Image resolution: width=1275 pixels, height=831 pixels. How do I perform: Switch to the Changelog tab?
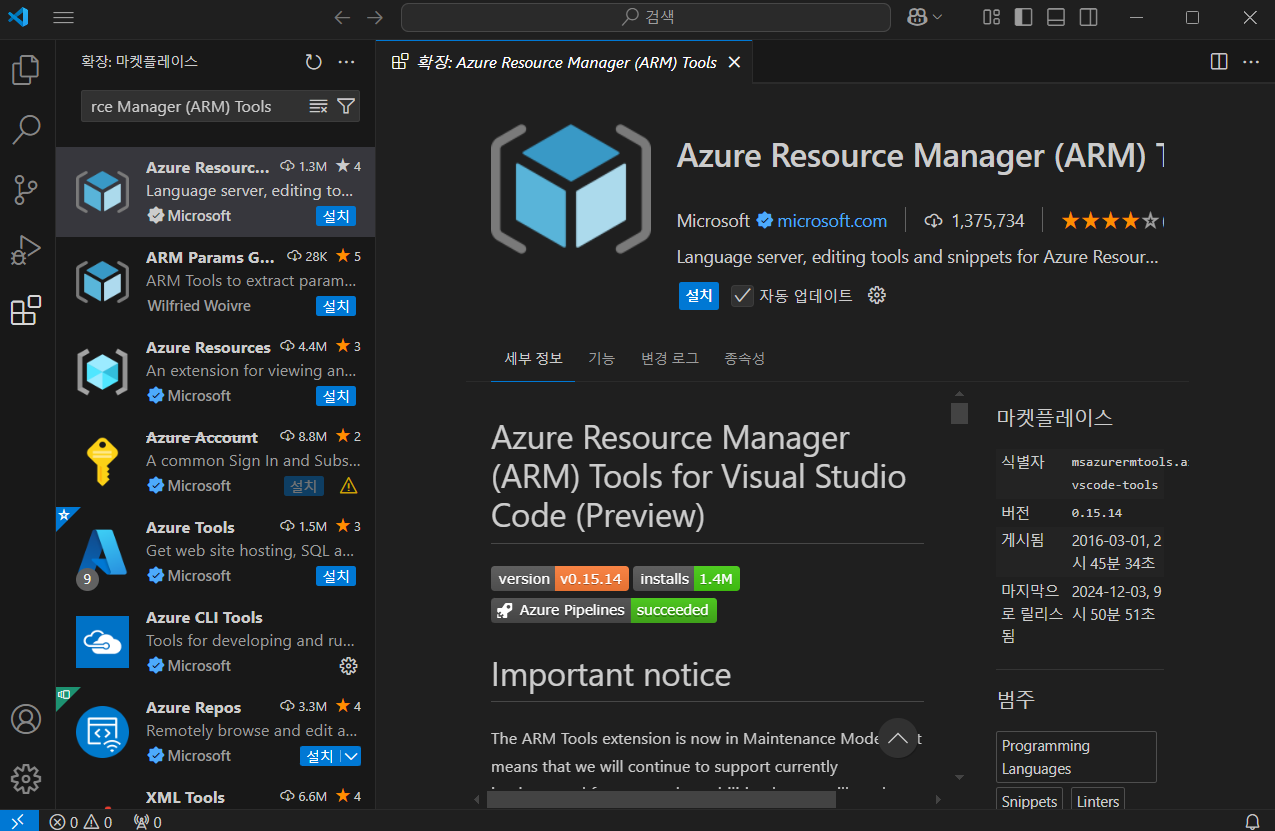click(670, 358)
